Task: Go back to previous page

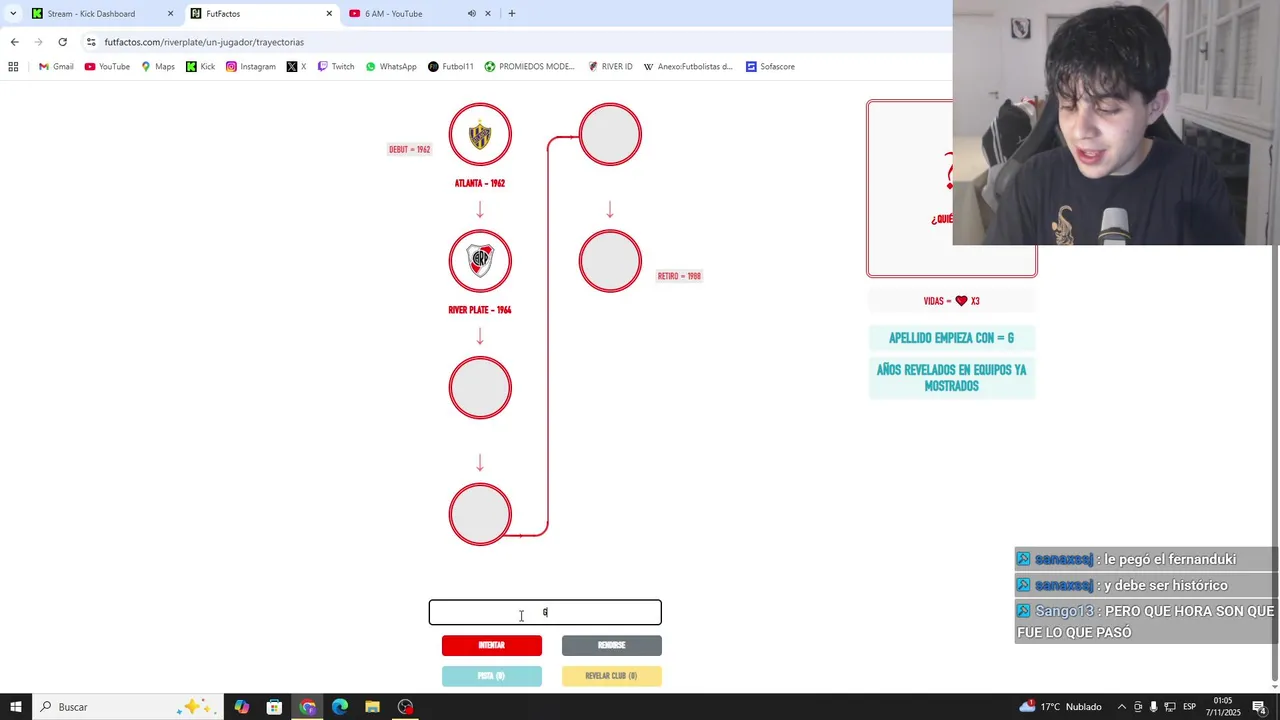Action: pyautogui.click(x=14, y=42)
